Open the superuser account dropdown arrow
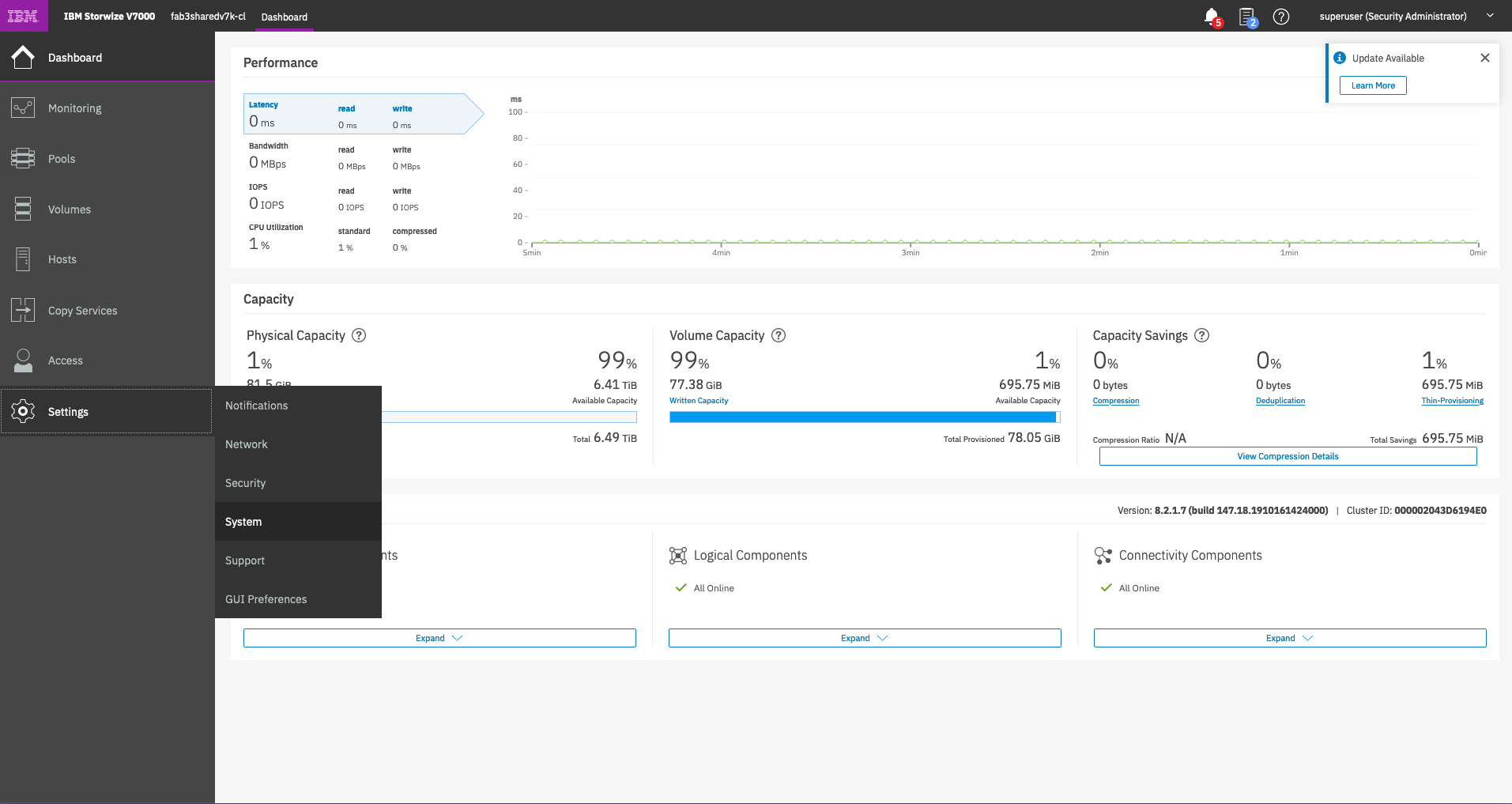This screenshot has width=1512, height=804. tap(1490, 16)
